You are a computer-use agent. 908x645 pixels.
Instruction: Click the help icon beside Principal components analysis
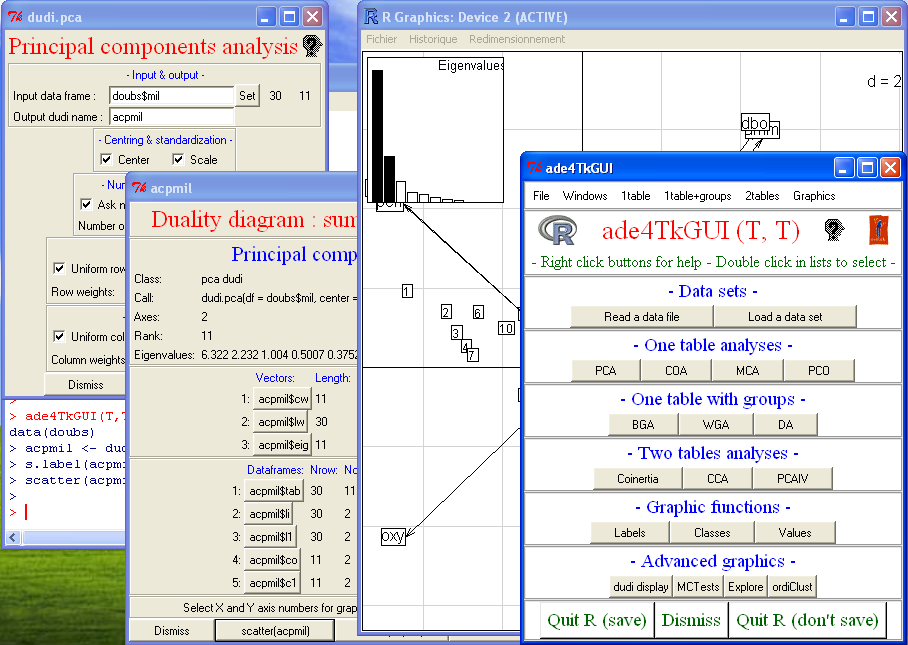[x=312, y=46]
